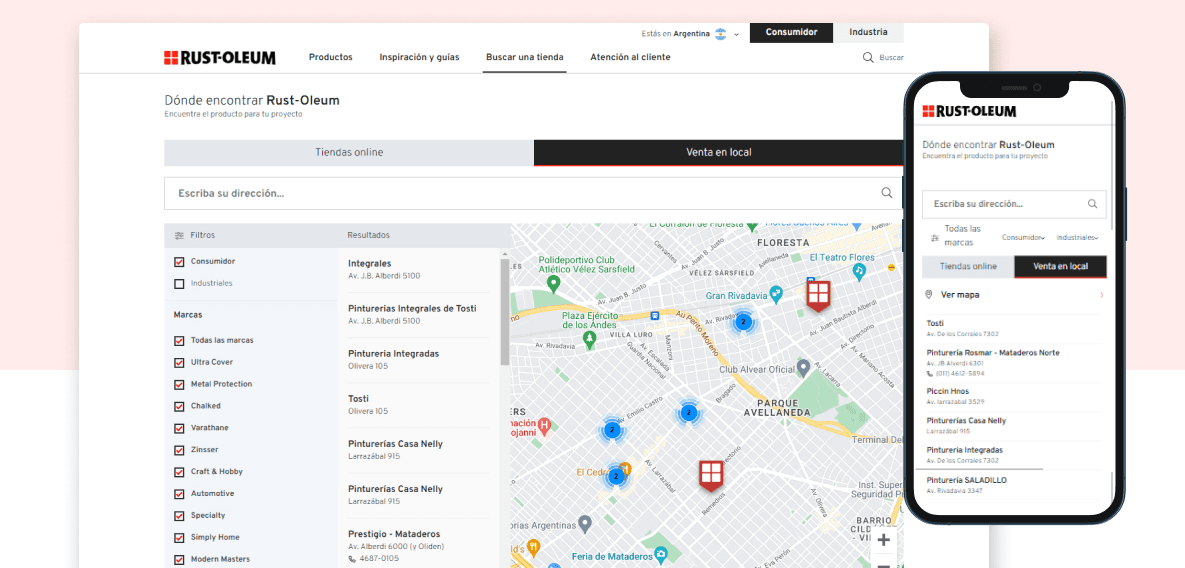
Task: Click the Consumidor button in top bar
Action: coord(791,32)
